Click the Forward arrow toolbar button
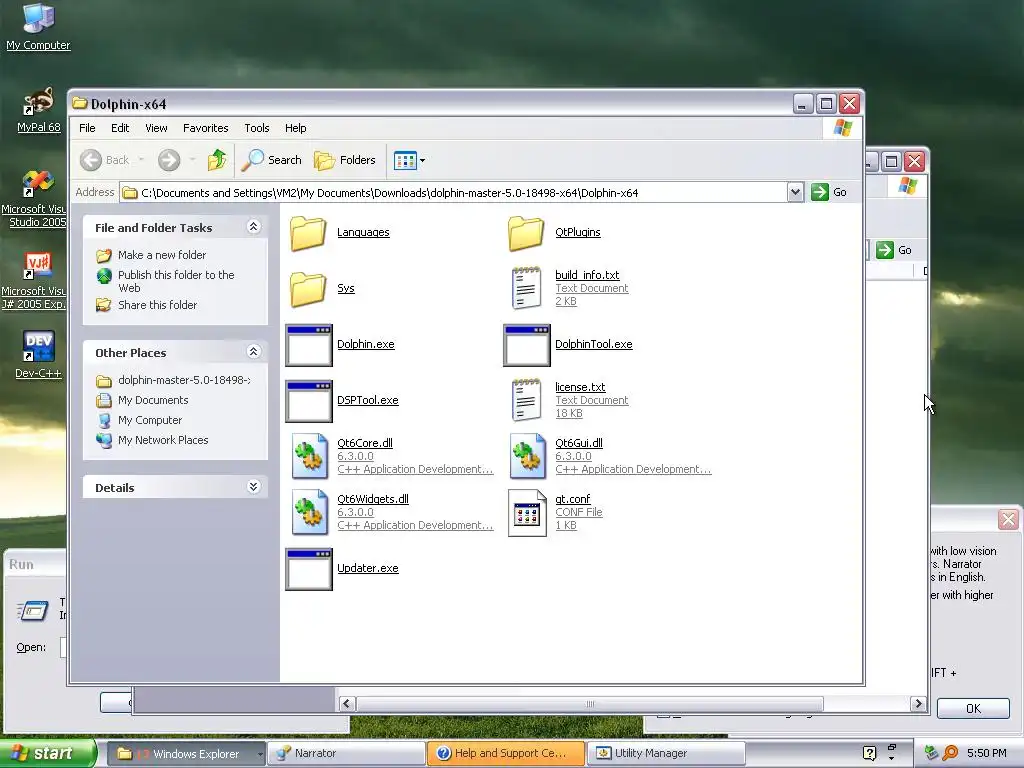The image size is (1024, 768). click(x=169, y=160)
